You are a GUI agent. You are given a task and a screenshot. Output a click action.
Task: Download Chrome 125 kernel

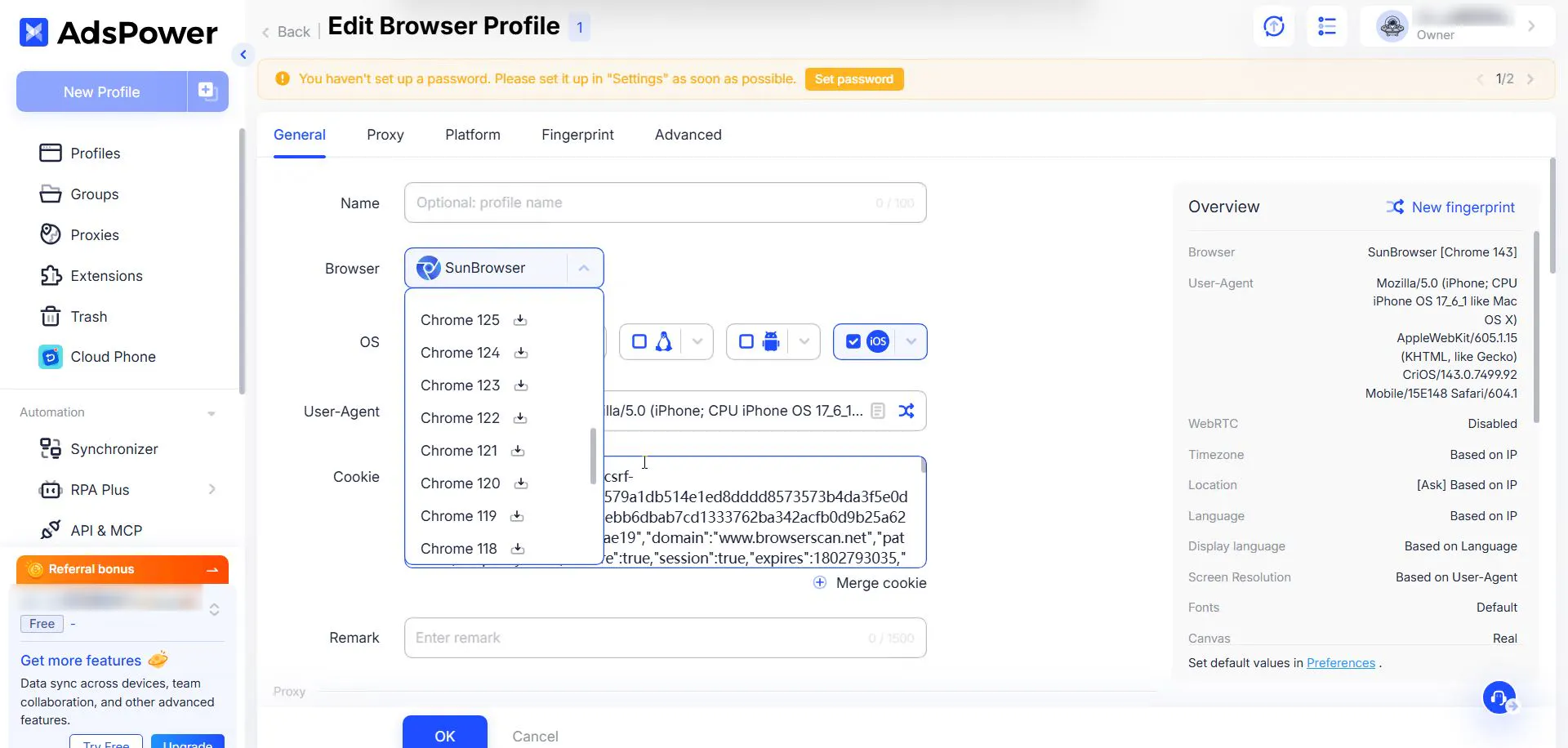[x=520, y=320]
